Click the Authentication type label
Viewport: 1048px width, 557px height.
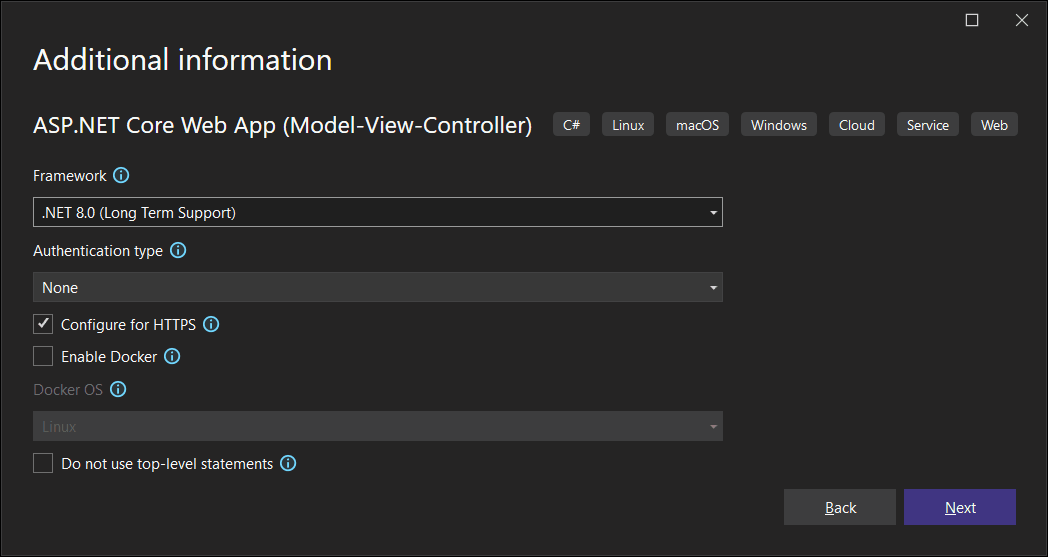click(98, 251)
